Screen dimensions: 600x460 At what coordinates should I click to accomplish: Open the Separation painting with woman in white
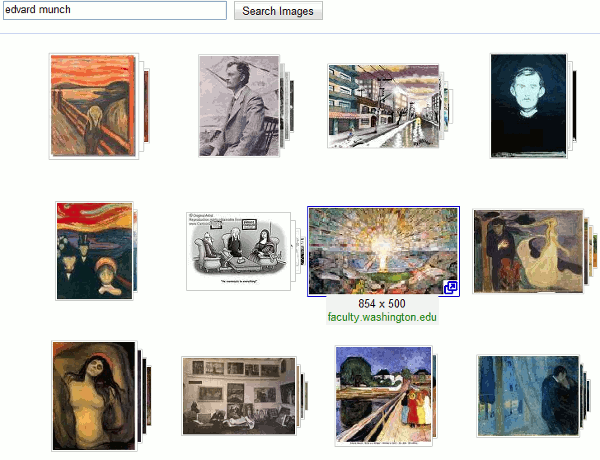click(x=528, y=251)
